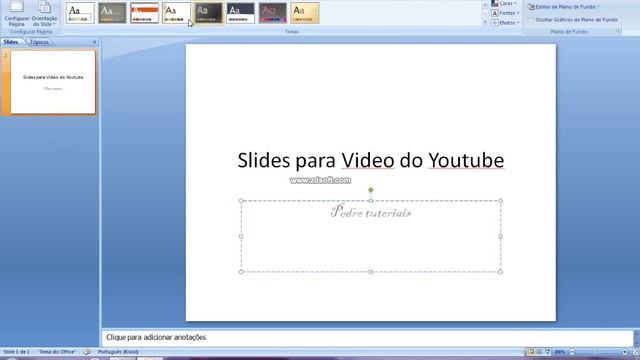Image resolution: width=640 pixels, height=360 pixels.
Task: Switch to the Tópicos outline tab
Action: [x=39, y=42]
